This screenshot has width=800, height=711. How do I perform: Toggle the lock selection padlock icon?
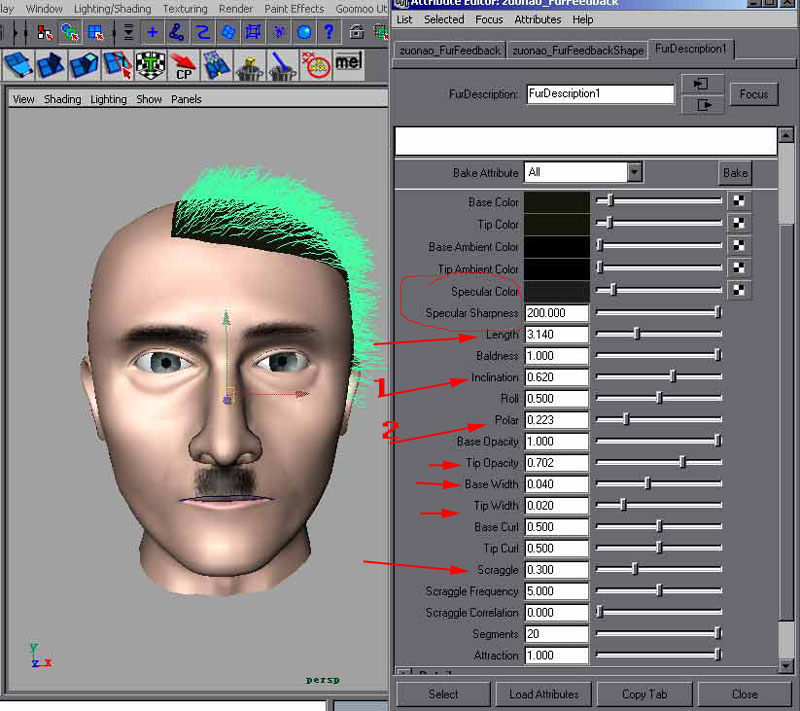pyautogui.click(x=357, y=33)
